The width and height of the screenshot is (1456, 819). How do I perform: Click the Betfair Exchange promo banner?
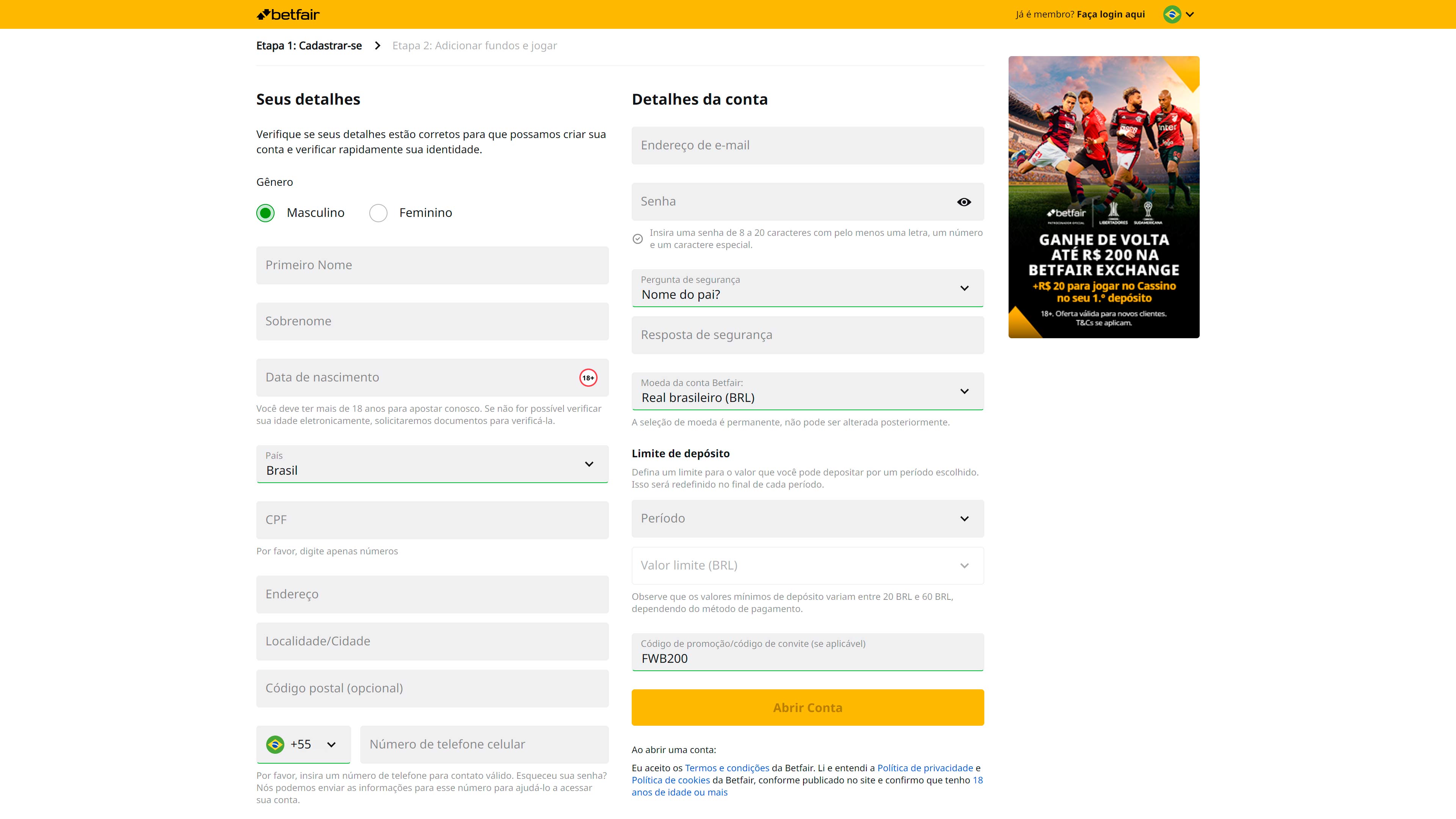pos(1104,197)
